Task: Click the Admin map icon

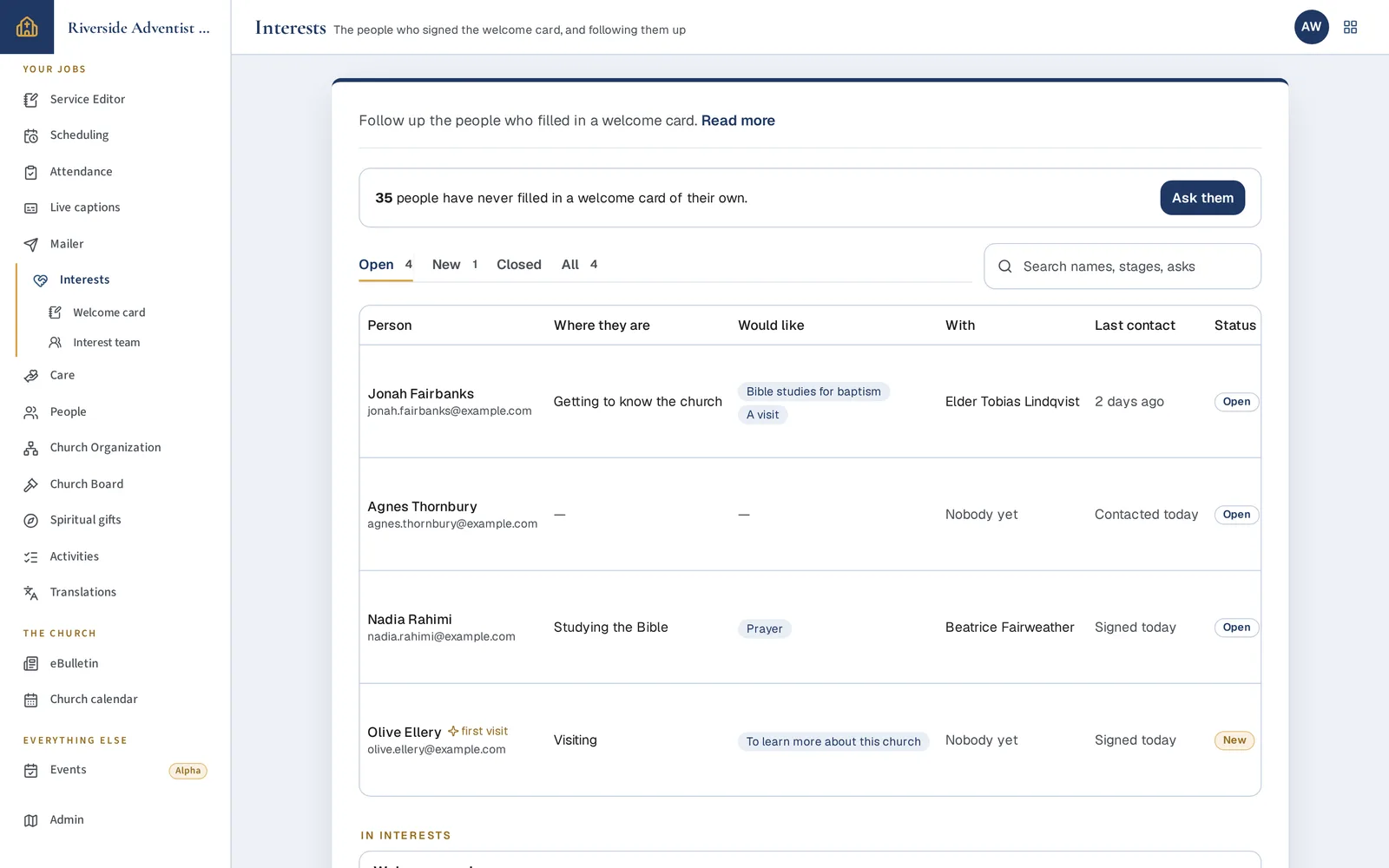Action: tap(31, 820)
